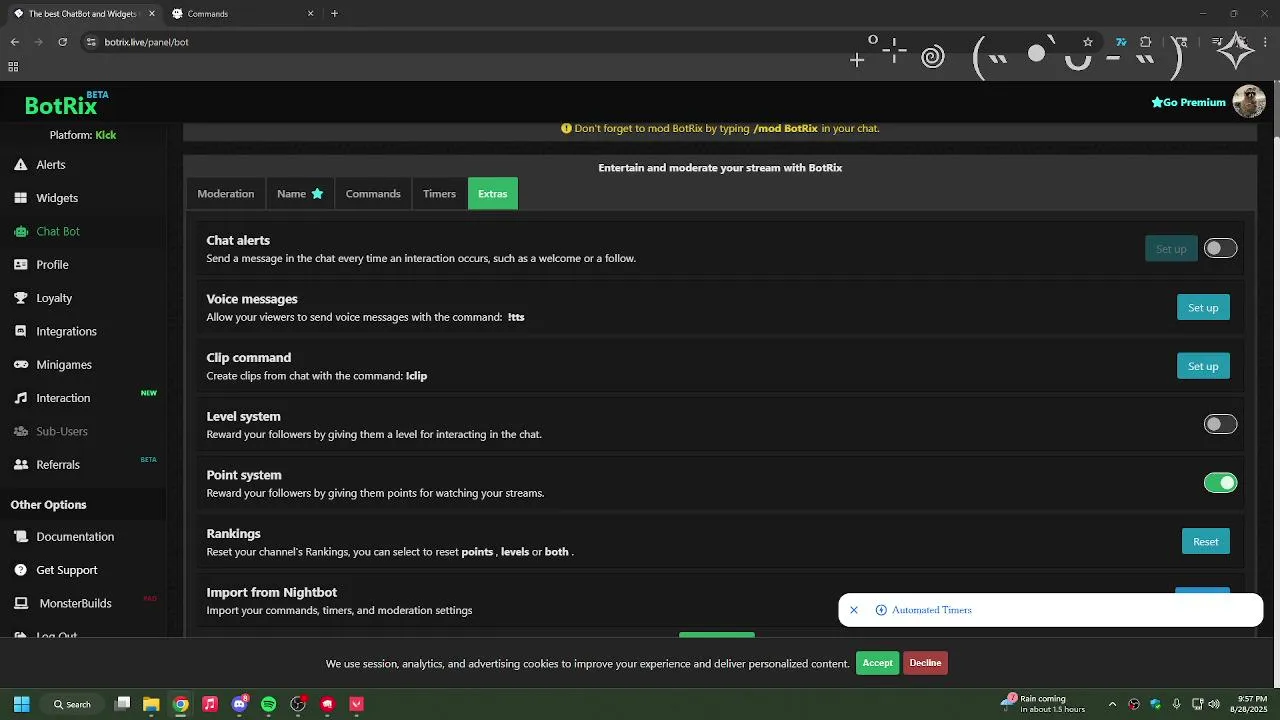Image resolution: width=1280 pixels, height=720 pixels.
Task: Click the Profile card icon in sidebar
Action: (20, 265)
